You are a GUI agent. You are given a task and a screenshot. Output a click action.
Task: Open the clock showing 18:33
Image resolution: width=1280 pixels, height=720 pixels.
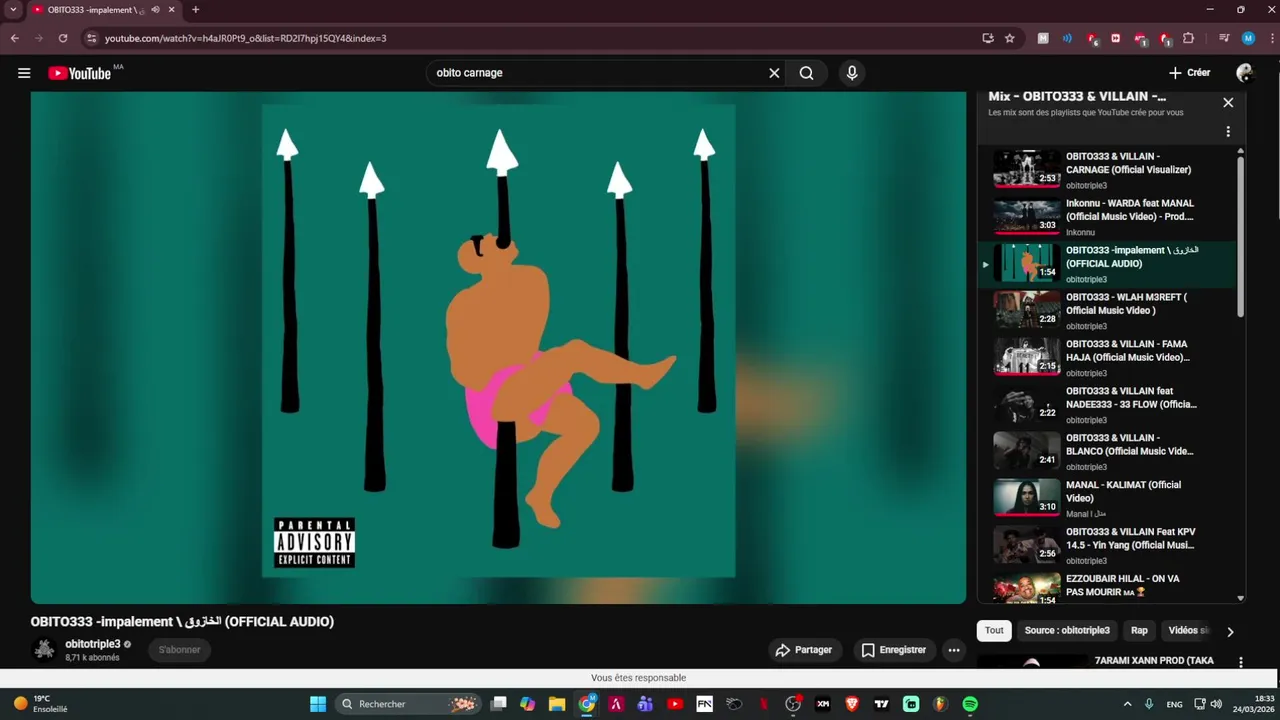[1253, 704]
